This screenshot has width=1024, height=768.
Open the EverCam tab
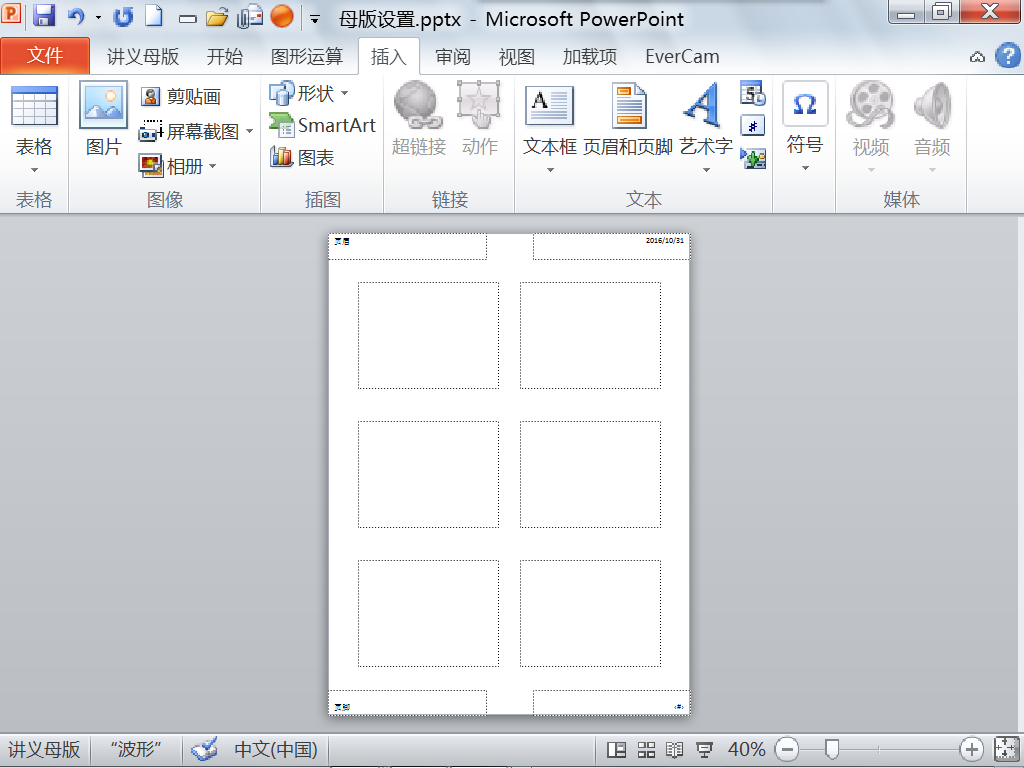click(x=682, y=57)
